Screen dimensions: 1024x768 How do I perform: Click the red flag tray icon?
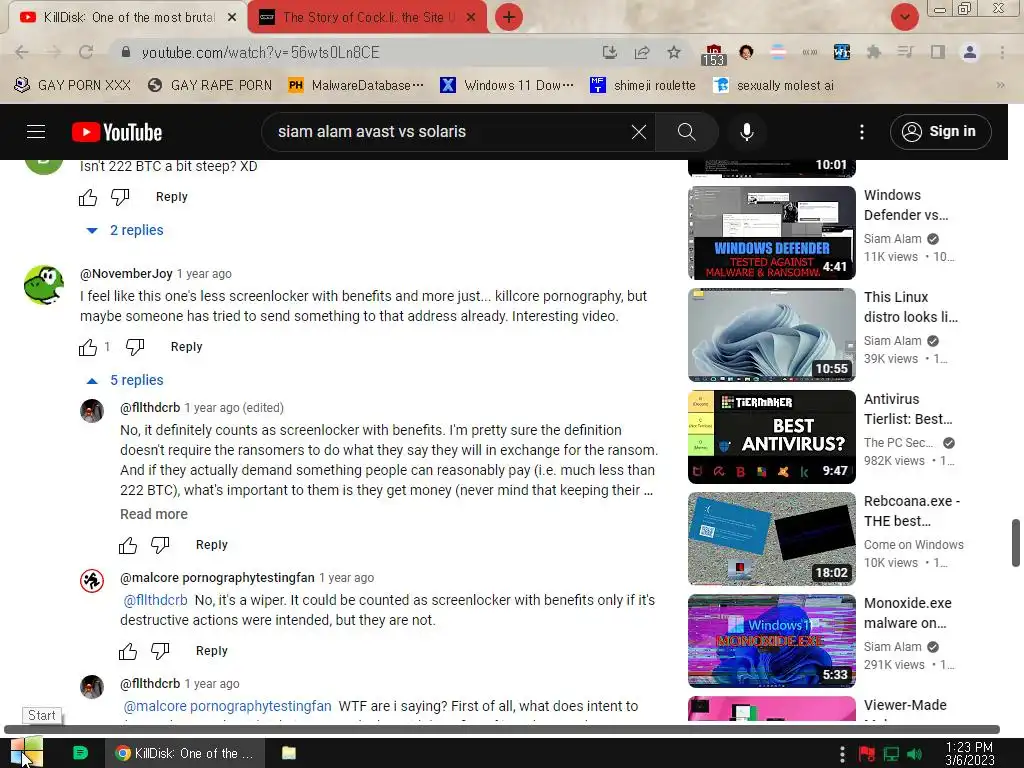click(x=867, y=754)
